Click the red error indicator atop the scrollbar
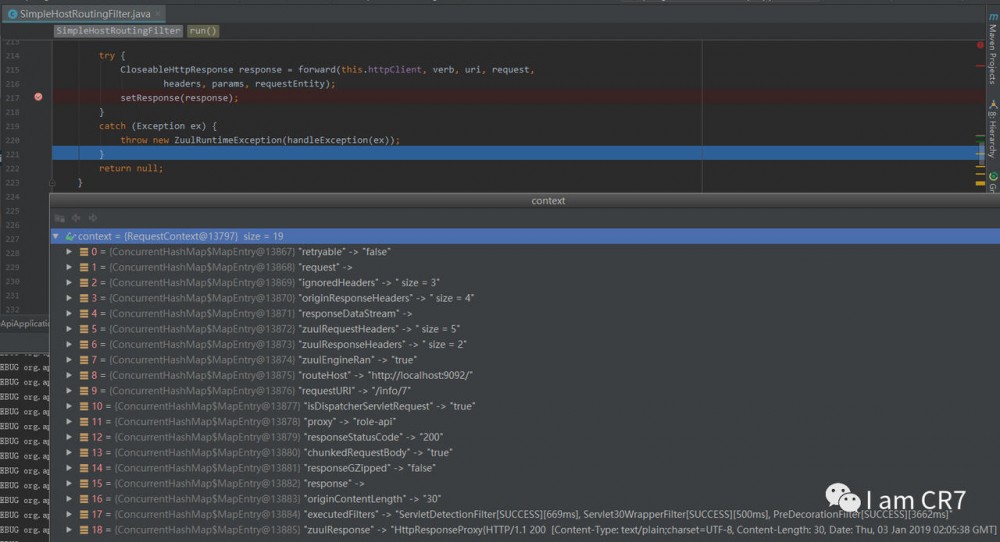The height and width of the screenshot is (542, 1000). [x=980, y=45]
